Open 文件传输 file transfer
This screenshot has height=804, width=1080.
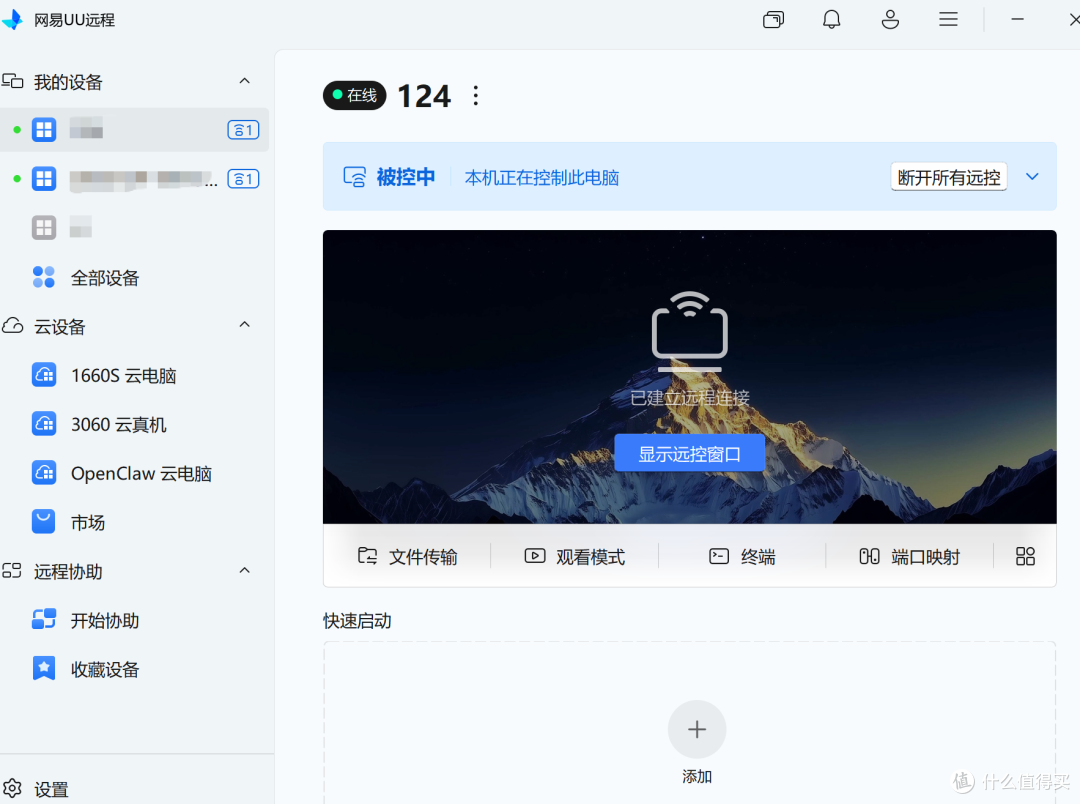[407, 557]
